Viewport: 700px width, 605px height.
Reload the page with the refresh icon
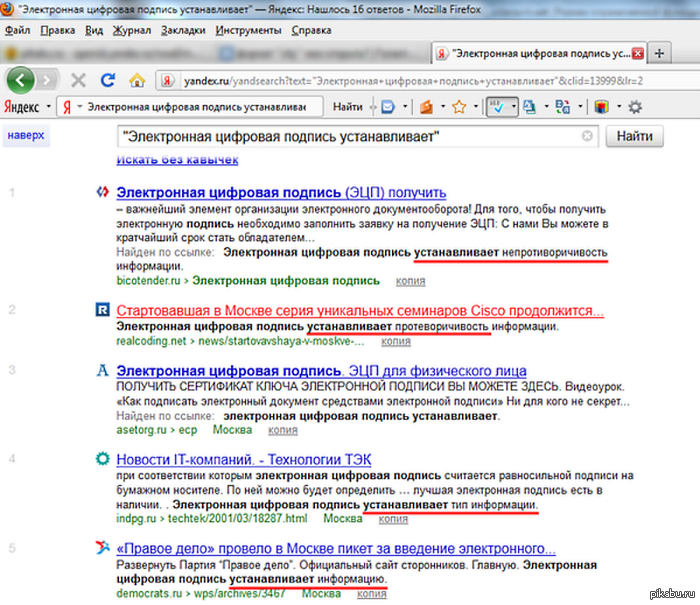(x=108, y=80)
